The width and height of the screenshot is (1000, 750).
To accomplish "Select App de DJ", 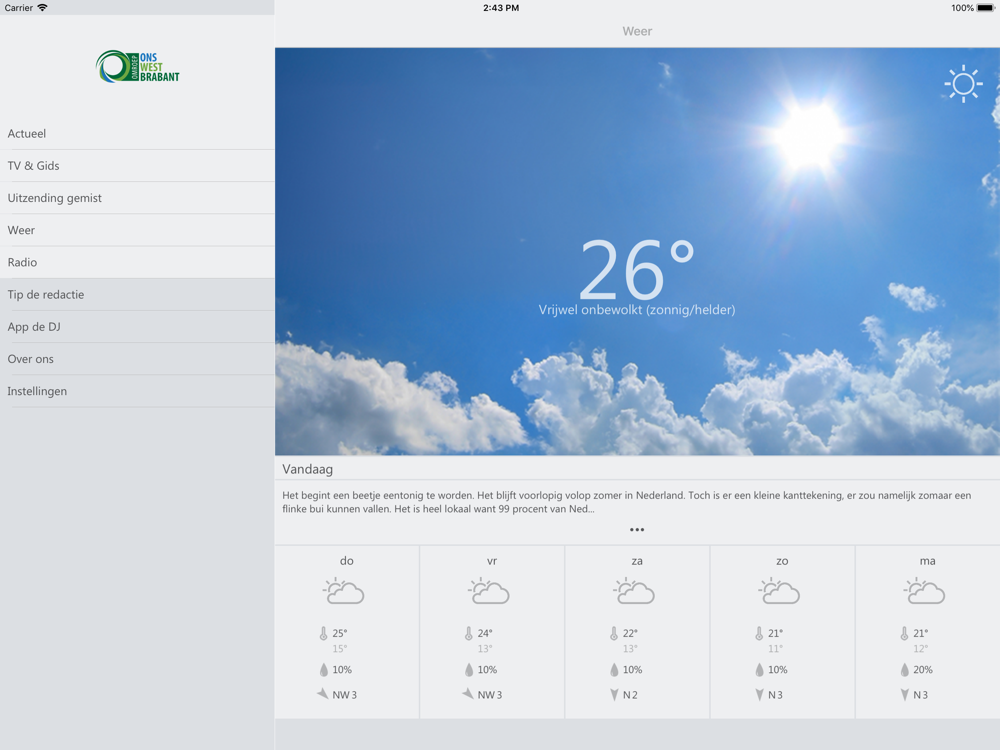I will point(137,327).
